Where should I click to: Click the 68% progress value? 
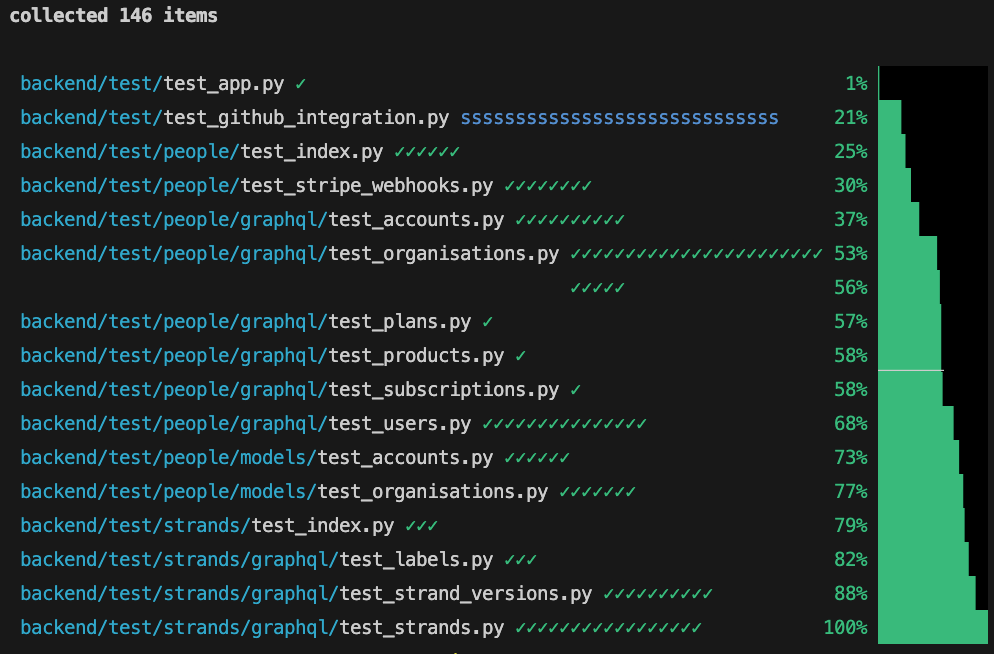[851, 424]
